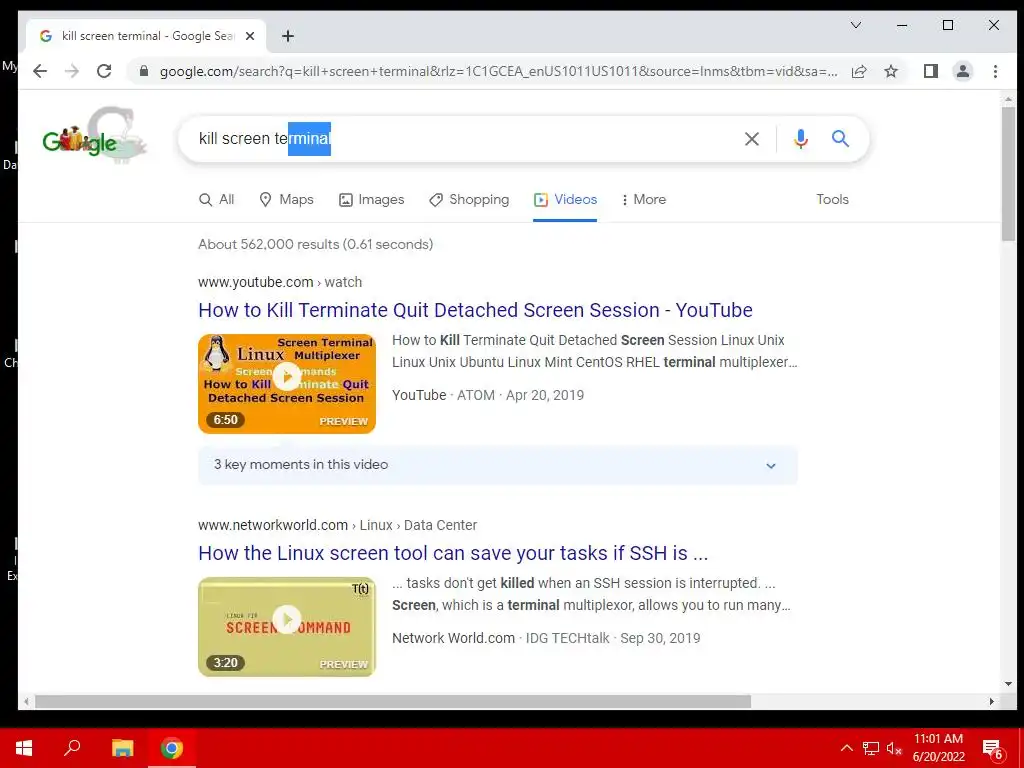Open the taskbar clock showing 11:01 AM
The image size is (1024, 768).
point(938,748)
